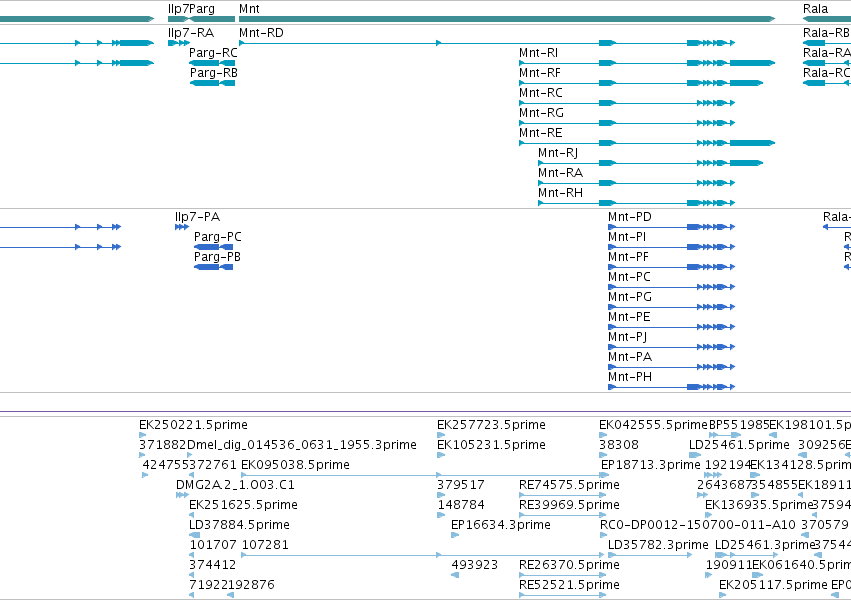851x600 pixels.
Task: Select the LD37884.5prime feature label
Action: coord(239,525)
